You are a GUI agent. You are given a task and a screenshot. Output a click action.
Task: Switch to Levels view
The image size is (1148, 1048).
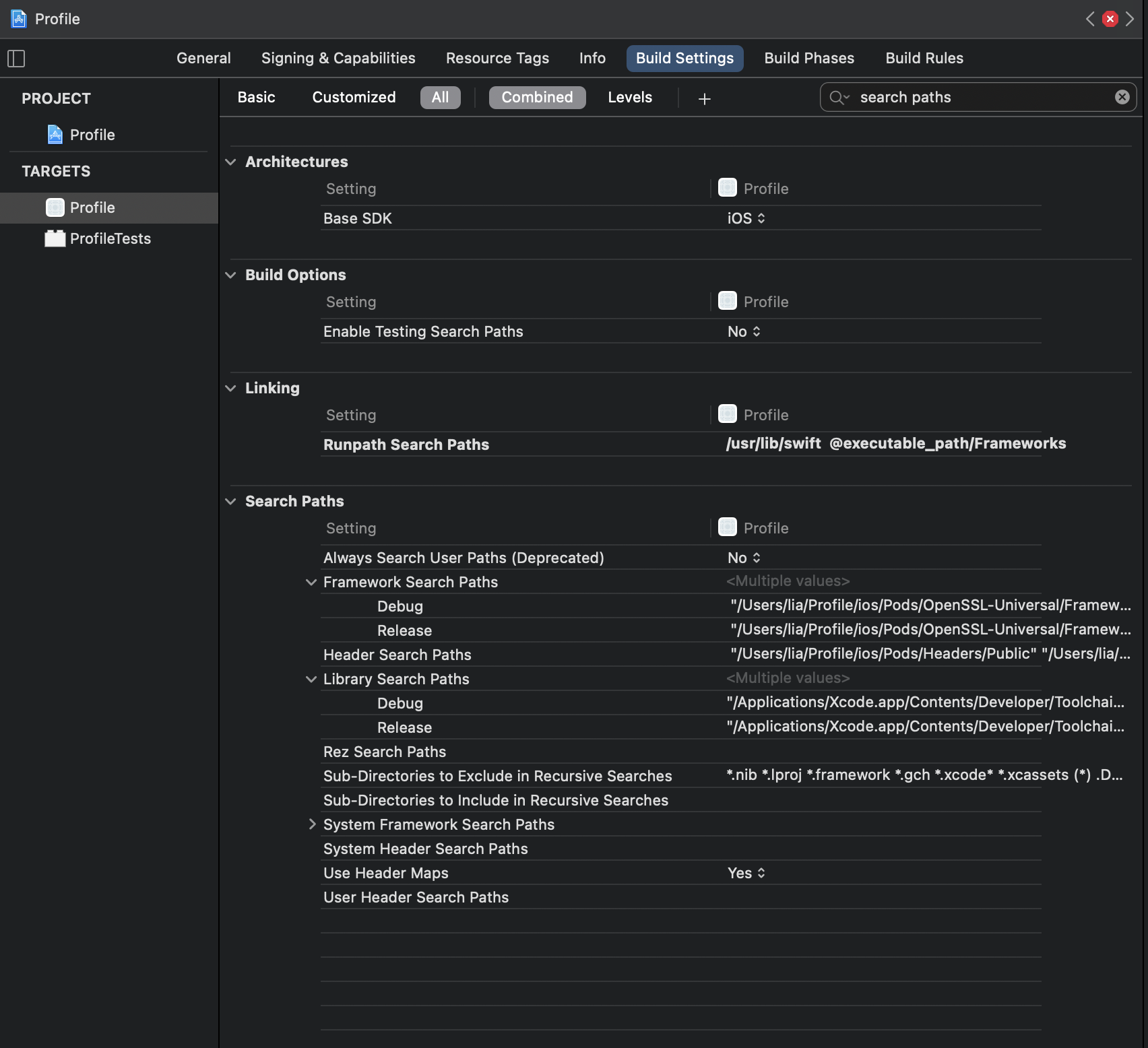click(x=630, y=97)
